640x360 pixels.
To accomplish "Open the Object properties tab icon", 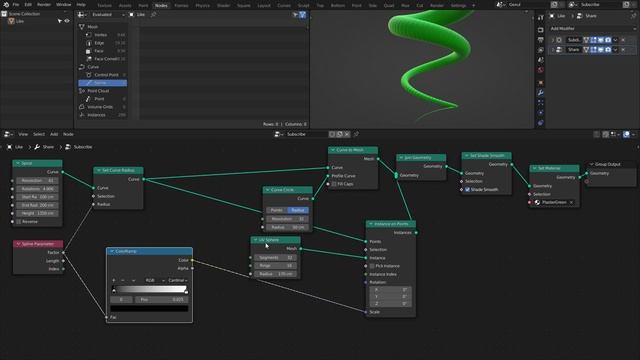I will click(540, 83).
